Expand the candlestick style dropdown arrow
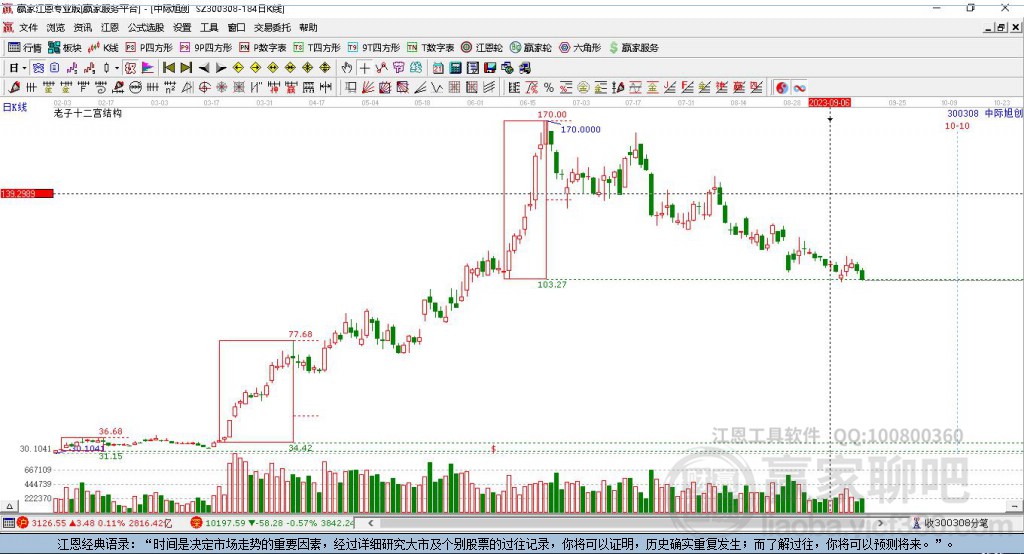Image resolution: width=1024 pixels, height=554 pixels. coord(117,68)
